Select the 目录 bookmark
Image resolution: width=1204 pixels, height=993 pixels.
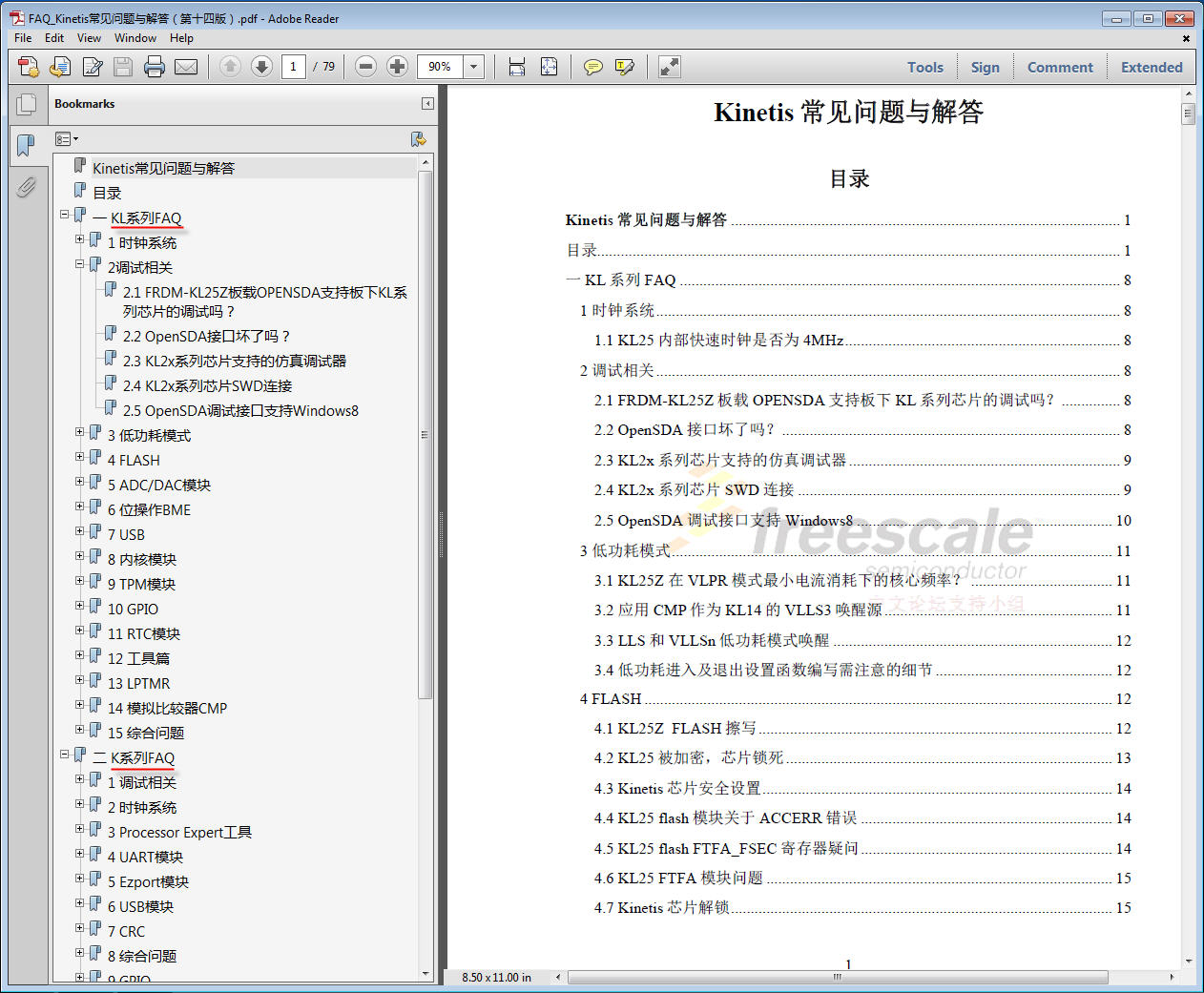tap(107, 194)
